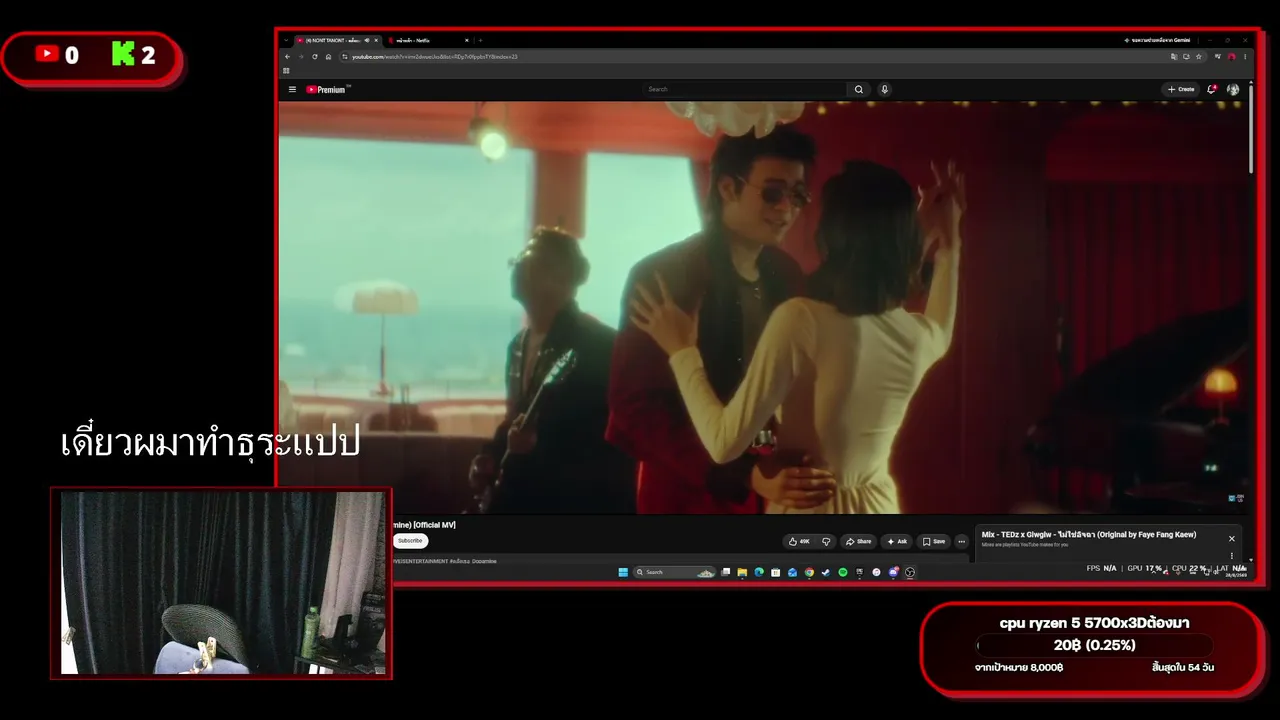Click the Windows taskbar search box
Image resolution: width=1280 pixels, height=720 pixels.
click(674, 572)
